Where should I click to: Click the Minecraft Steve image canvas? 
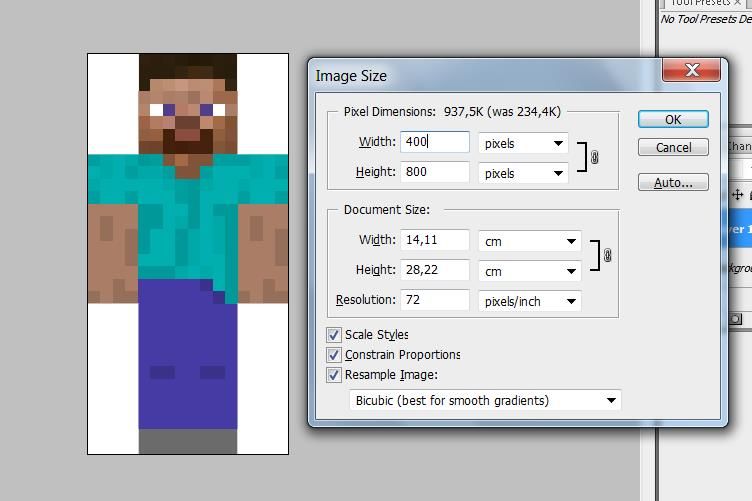[x=188, y=254]
